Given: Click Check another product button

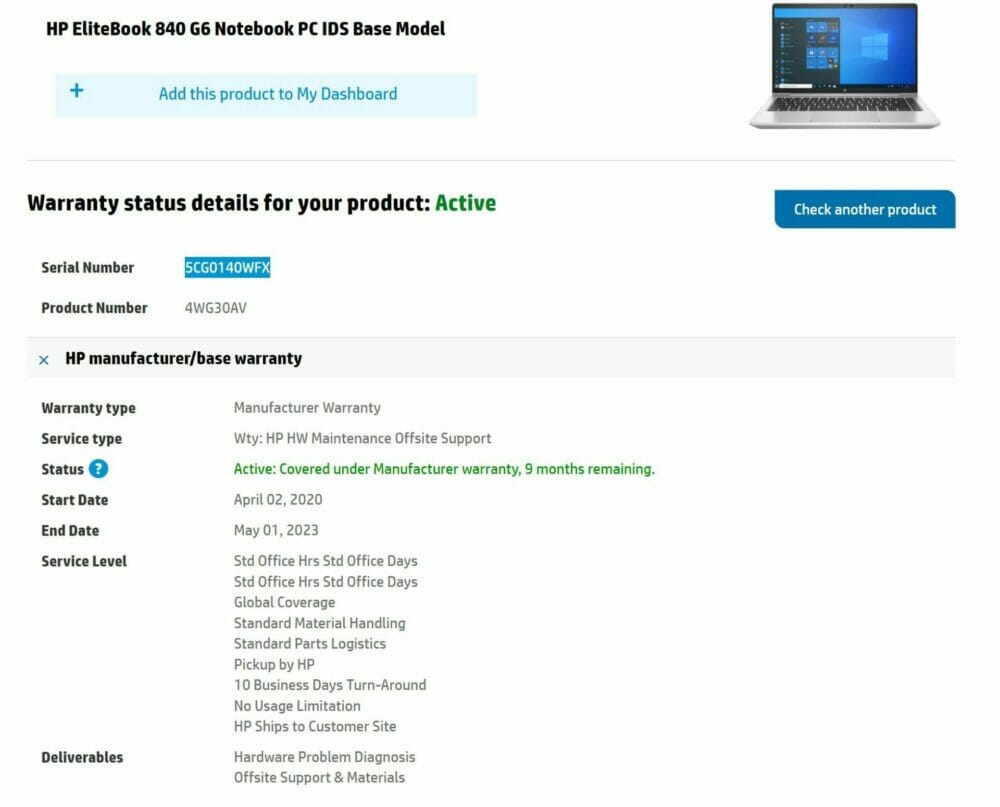Looking at the screenshot, I should click(865, 209).
